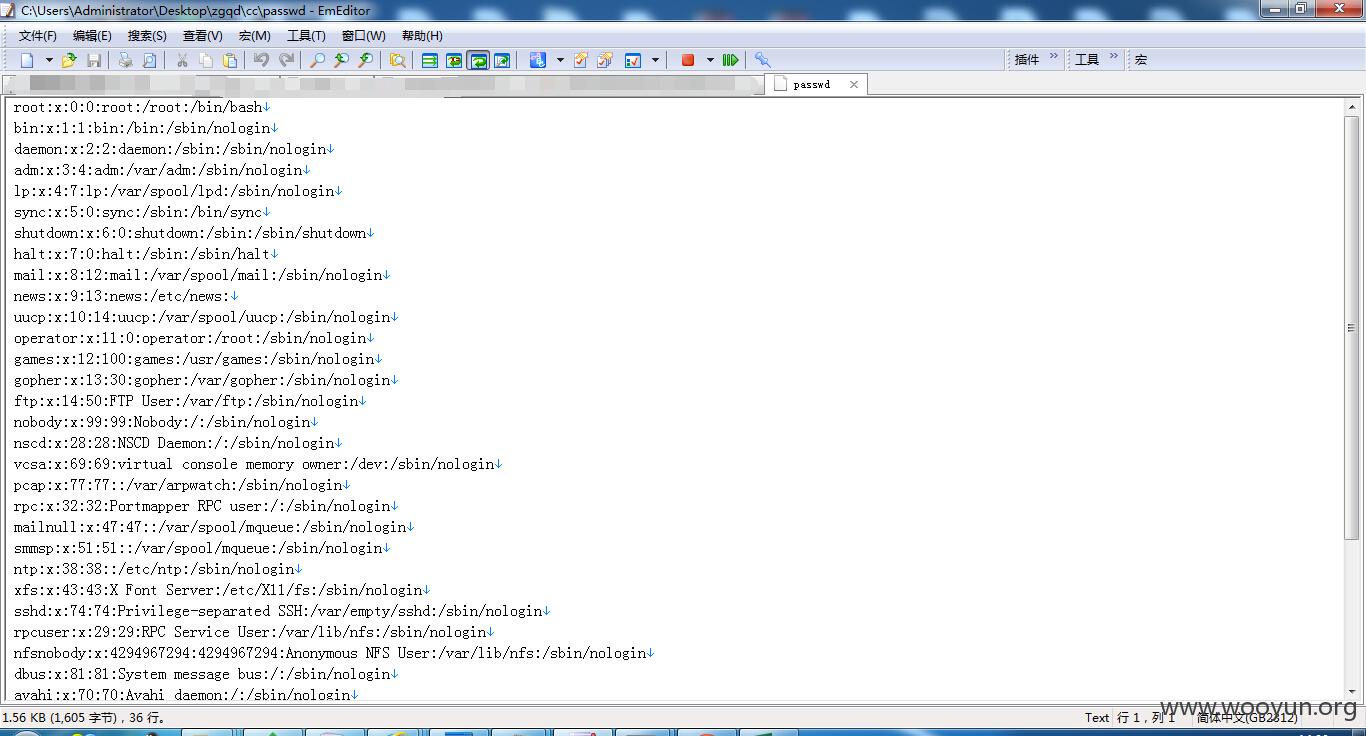Click the 插件 toolbar label
Viewport: 1366px width, 736px height.
point(1027,60)
